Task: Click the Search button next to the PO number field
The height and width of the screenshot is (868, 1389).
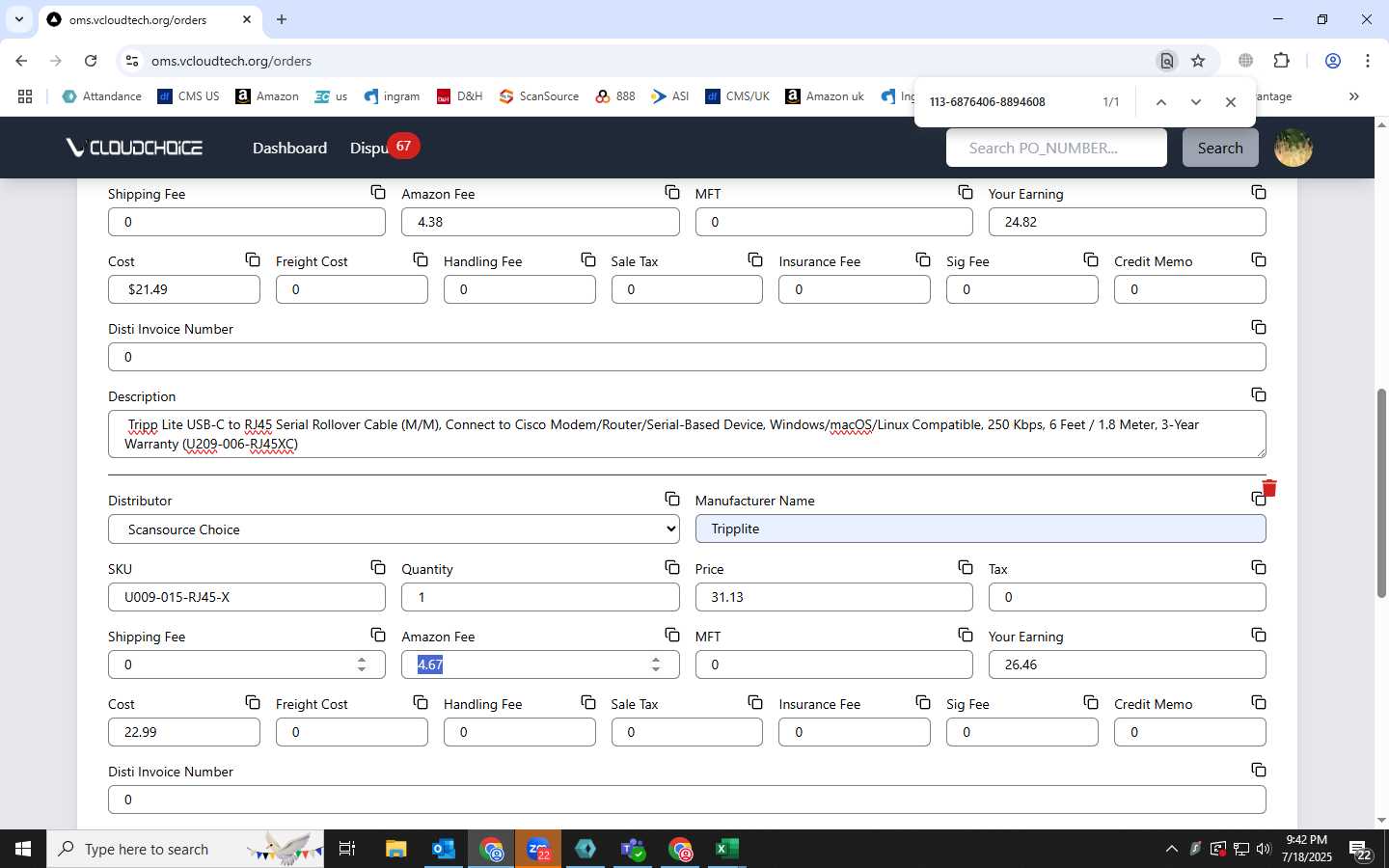Action: (x=1220, y=148)
